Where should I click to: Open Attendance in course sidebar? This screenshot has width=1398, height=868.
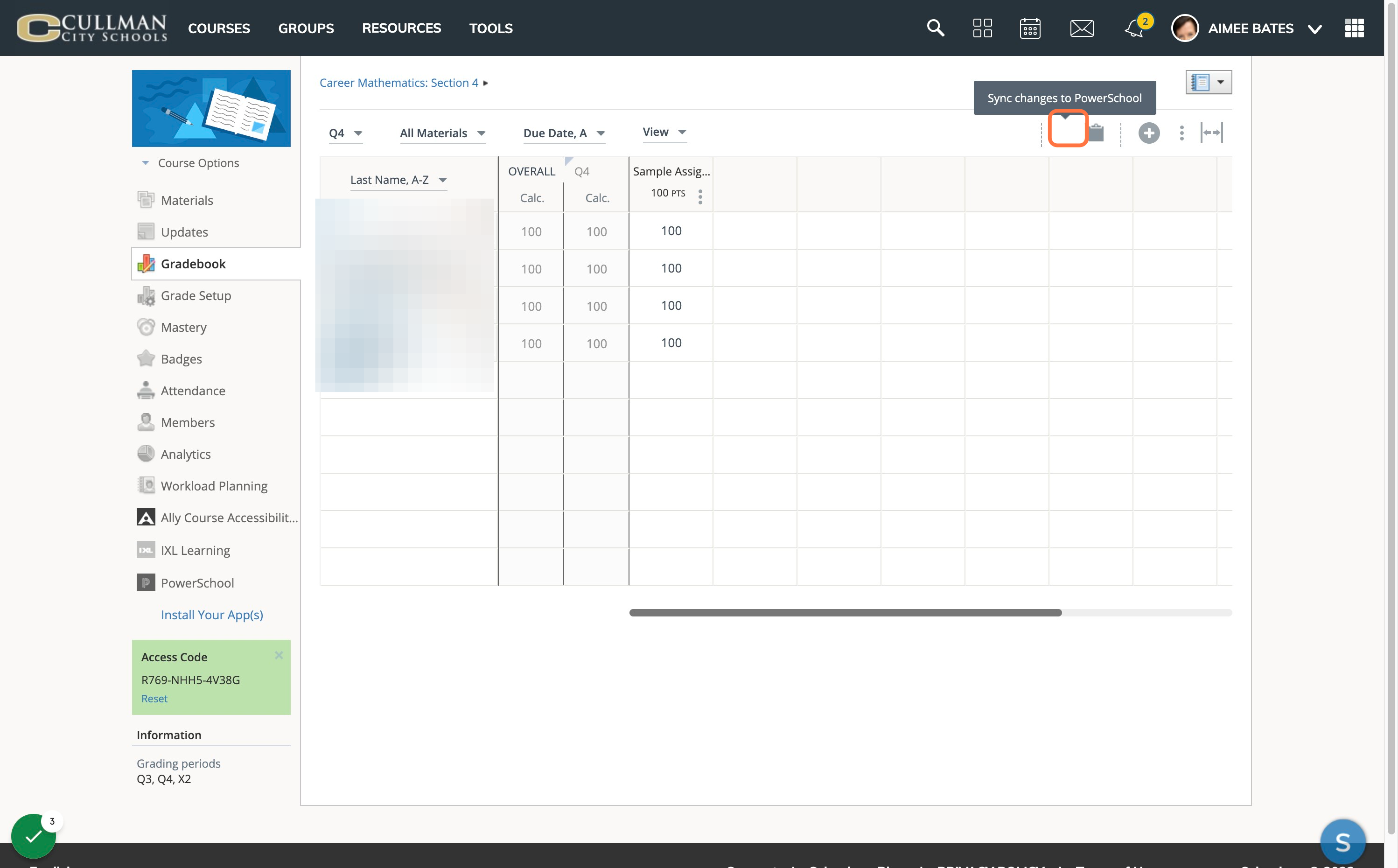pos(193,391)
